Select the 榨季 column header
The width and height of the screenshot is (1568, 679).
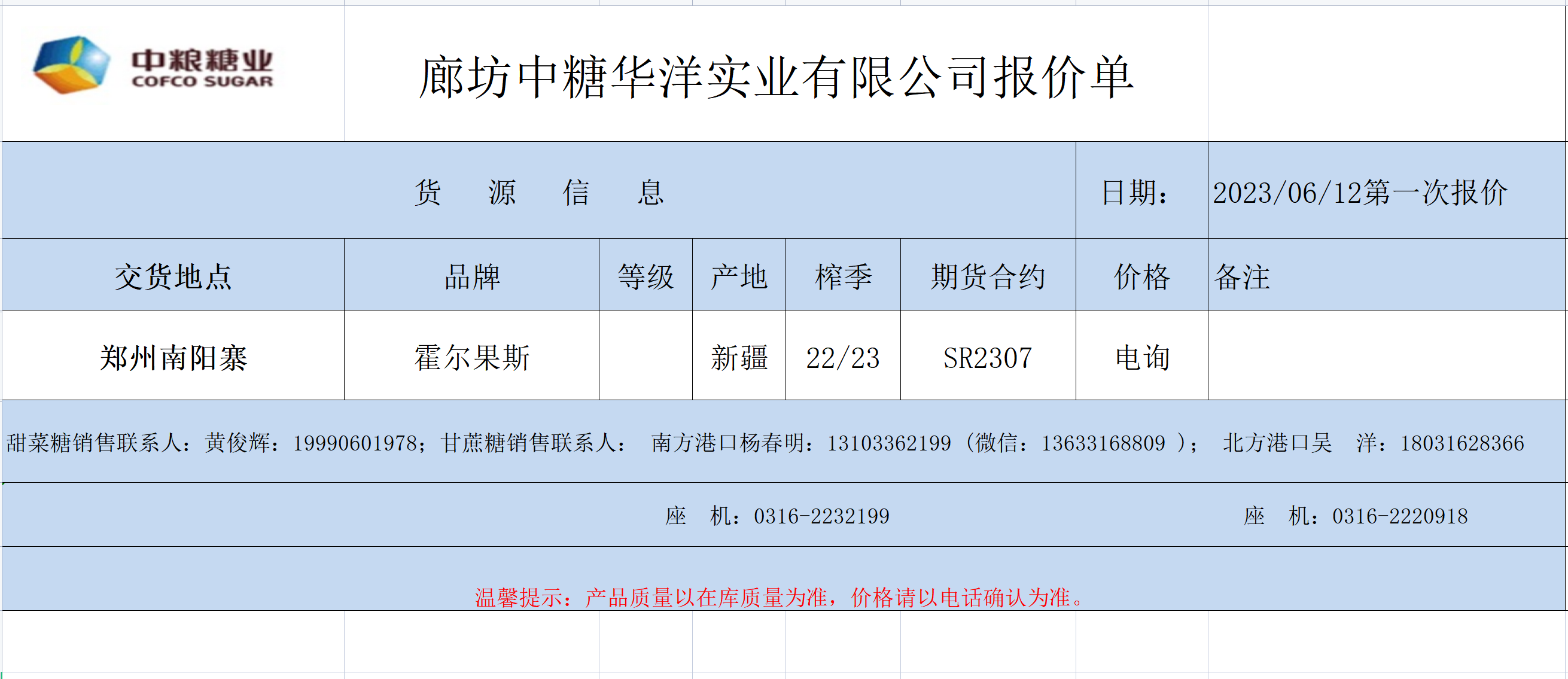(842, 277)
